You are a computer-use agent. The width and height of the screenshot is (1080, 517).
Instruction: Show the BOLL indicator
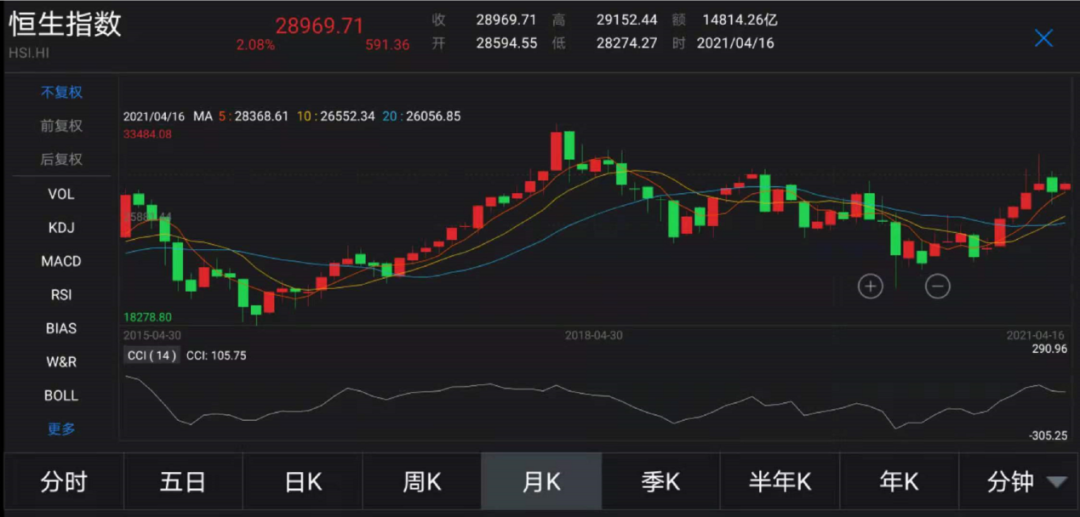click(x=61, y=396)
